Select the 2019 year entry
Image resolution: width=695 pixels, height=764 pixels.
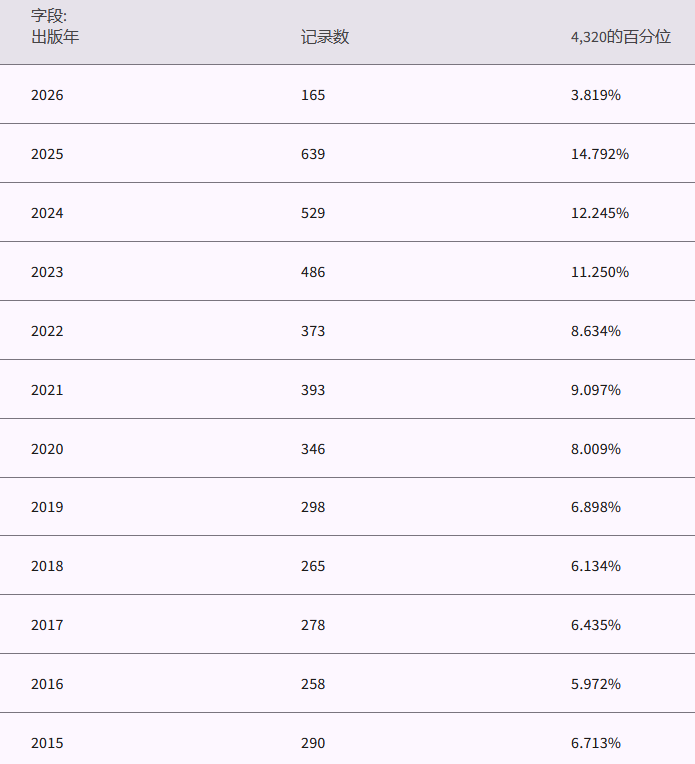point(47,507)
